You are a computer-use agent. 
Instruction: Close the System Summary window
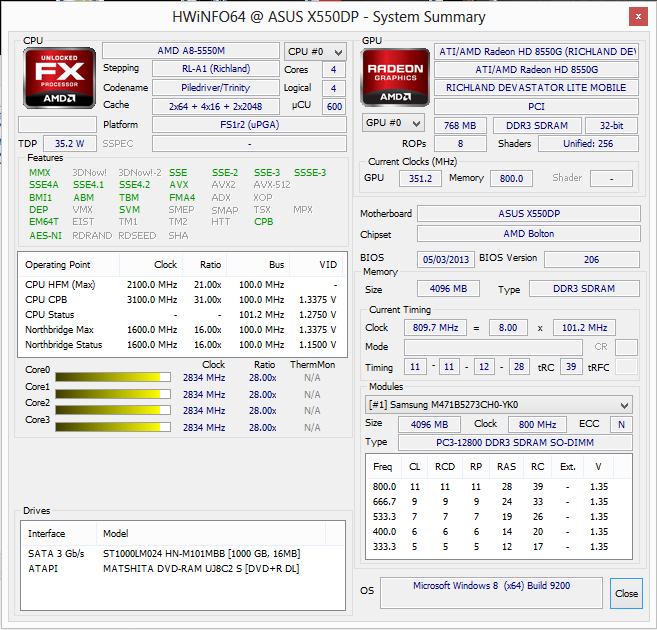pyautogui.click(x=638, y=17)
